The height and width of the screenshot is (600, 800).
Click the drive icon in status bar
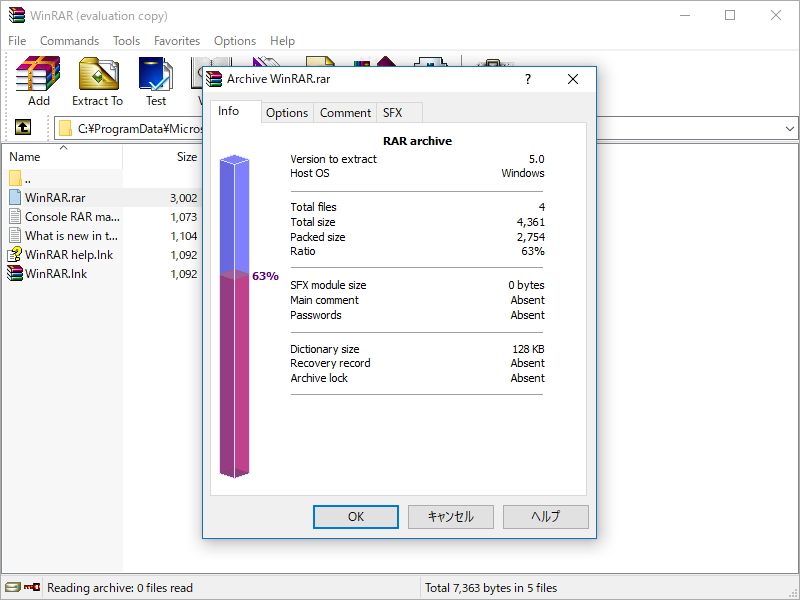coord(13,587)
